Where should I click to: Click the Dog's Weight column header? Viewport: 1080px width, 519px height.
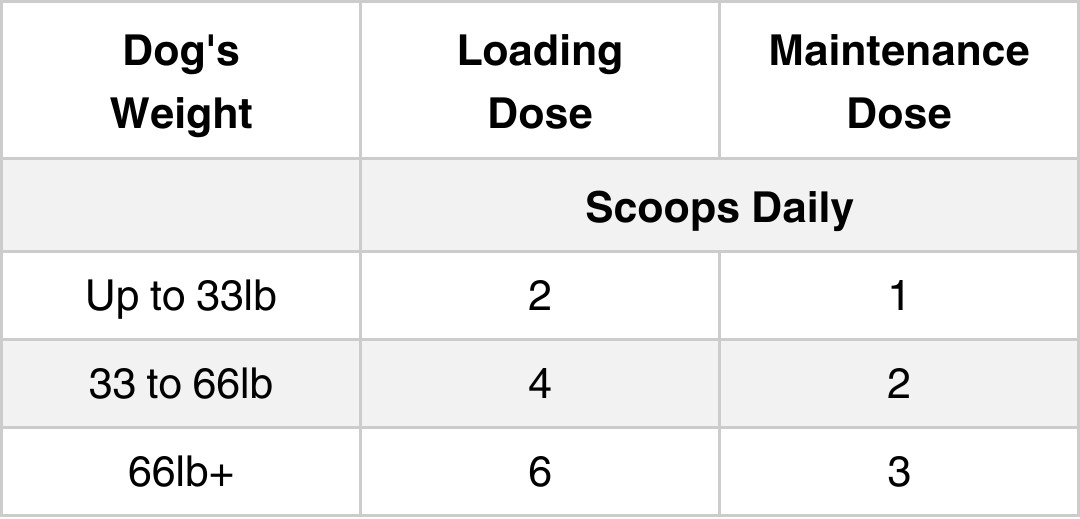coord(181,81)
